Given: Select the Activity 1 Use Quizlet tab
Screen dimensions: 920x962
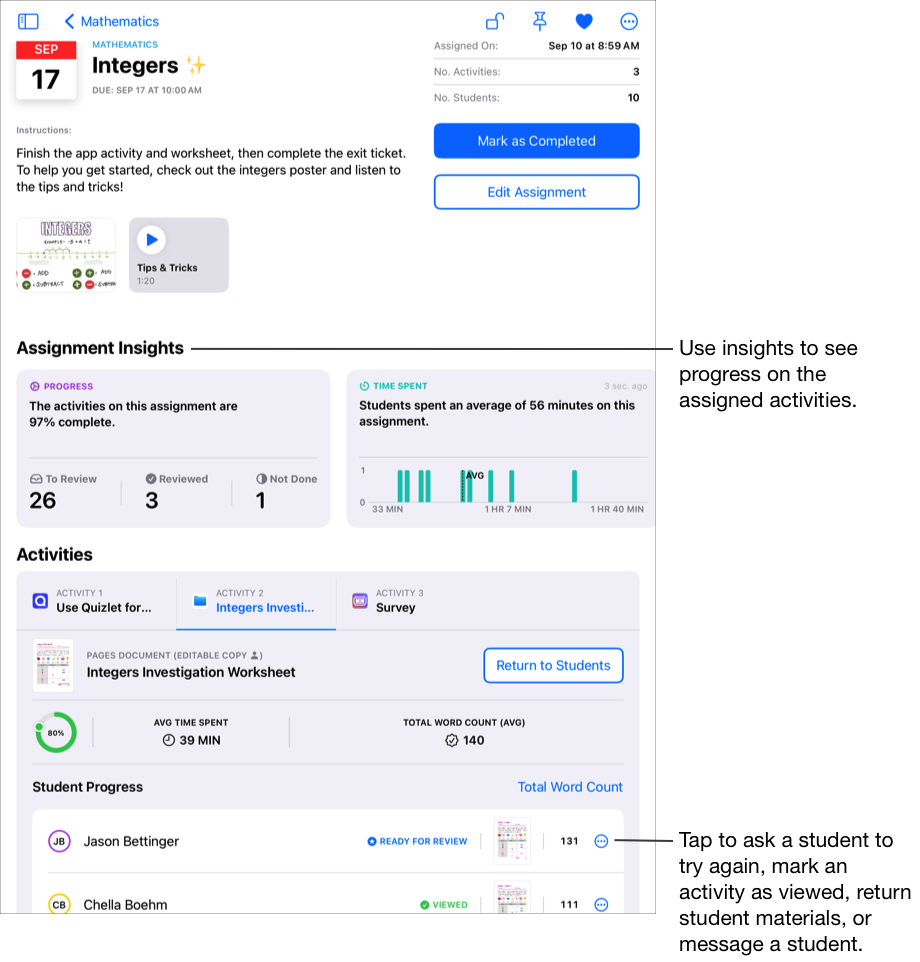Looking at the screenshot, I should (96, 601).
